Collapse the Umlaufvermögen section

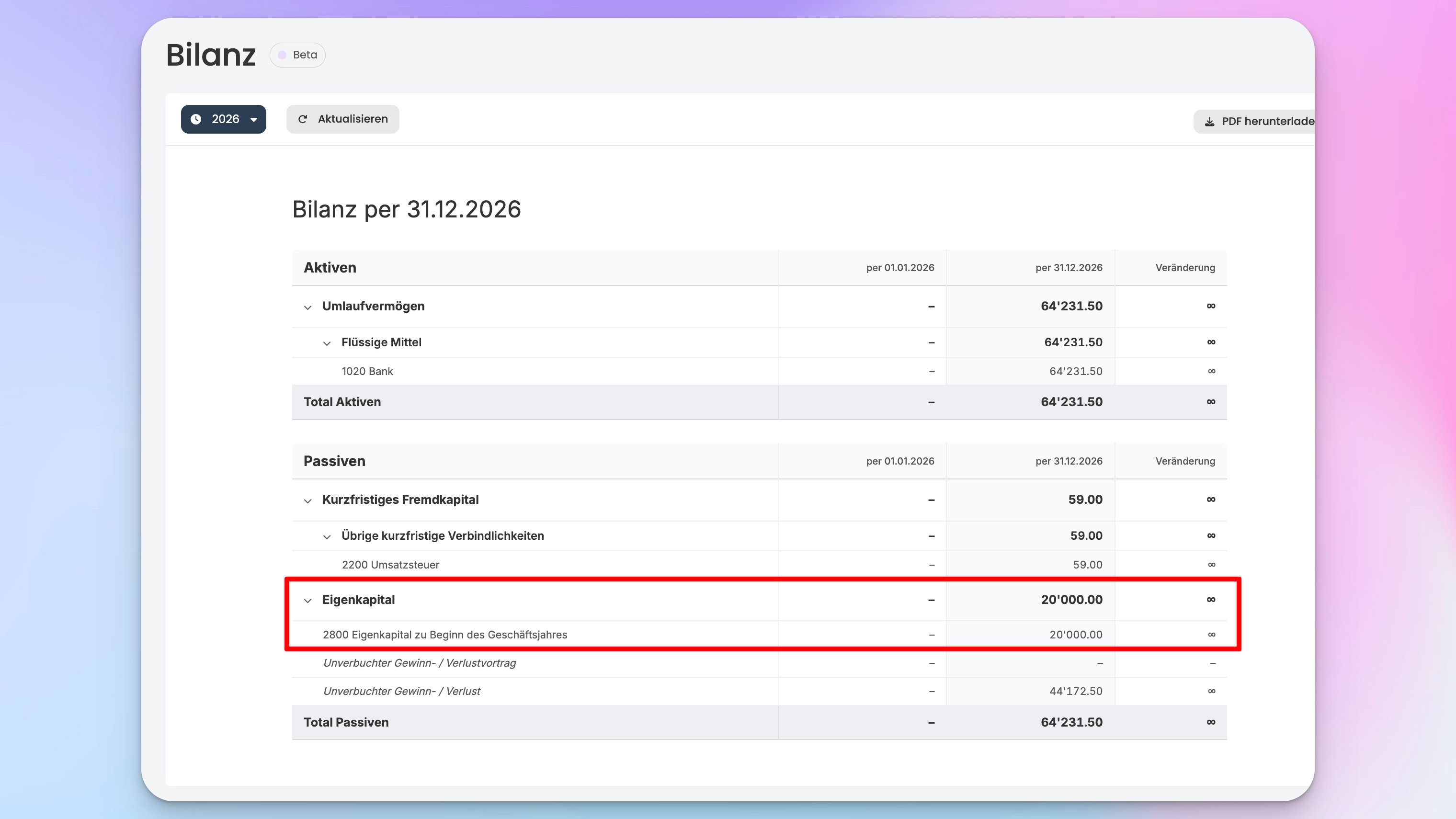307,307
